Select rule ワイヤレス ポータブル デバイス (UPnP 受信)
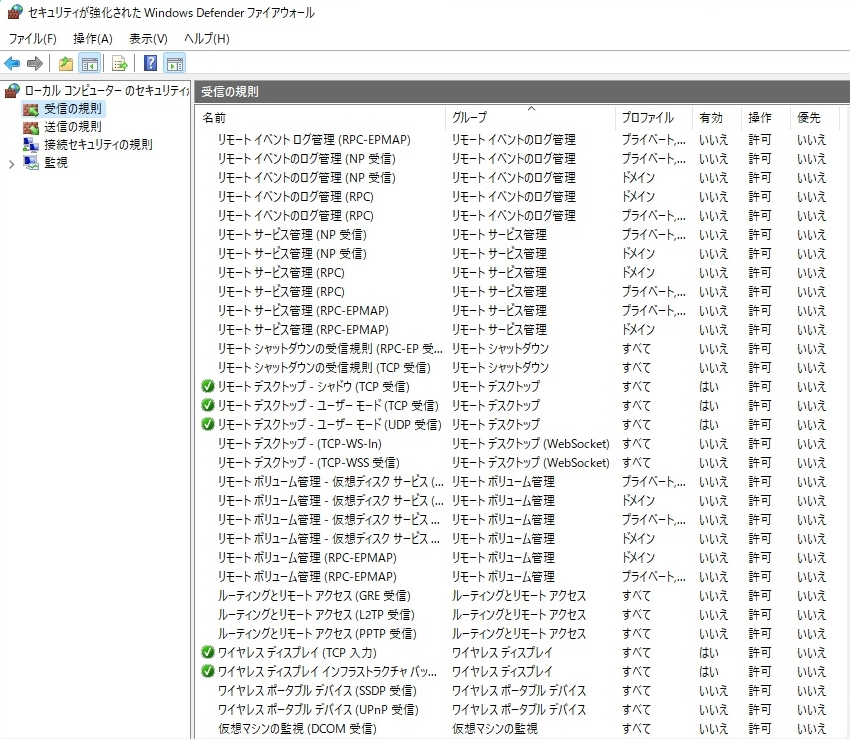850x739 pixels. point(318,709)
